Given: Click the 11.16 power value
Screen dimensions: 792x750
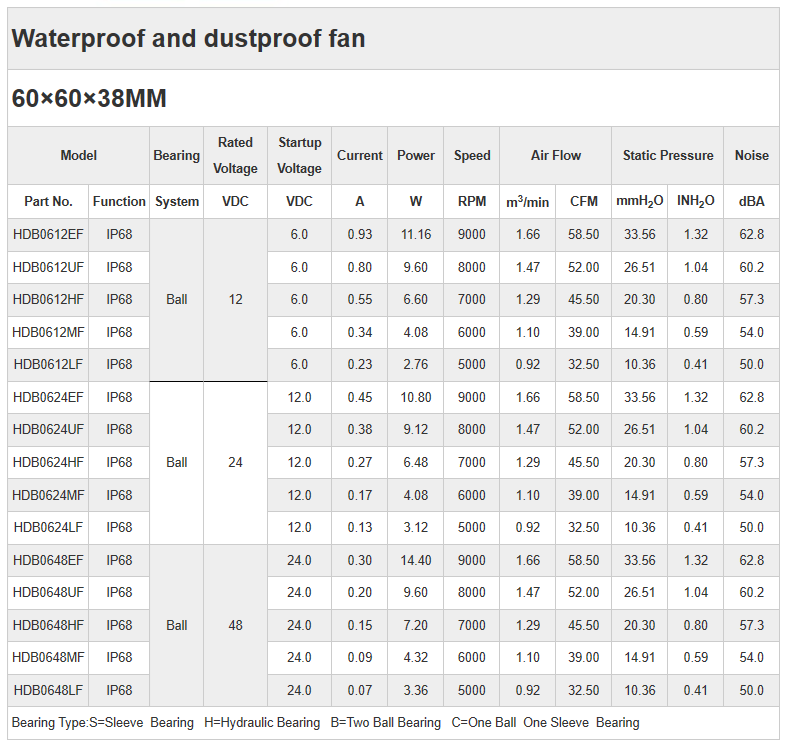Looking at the screenshot, I should coord(416,234).
